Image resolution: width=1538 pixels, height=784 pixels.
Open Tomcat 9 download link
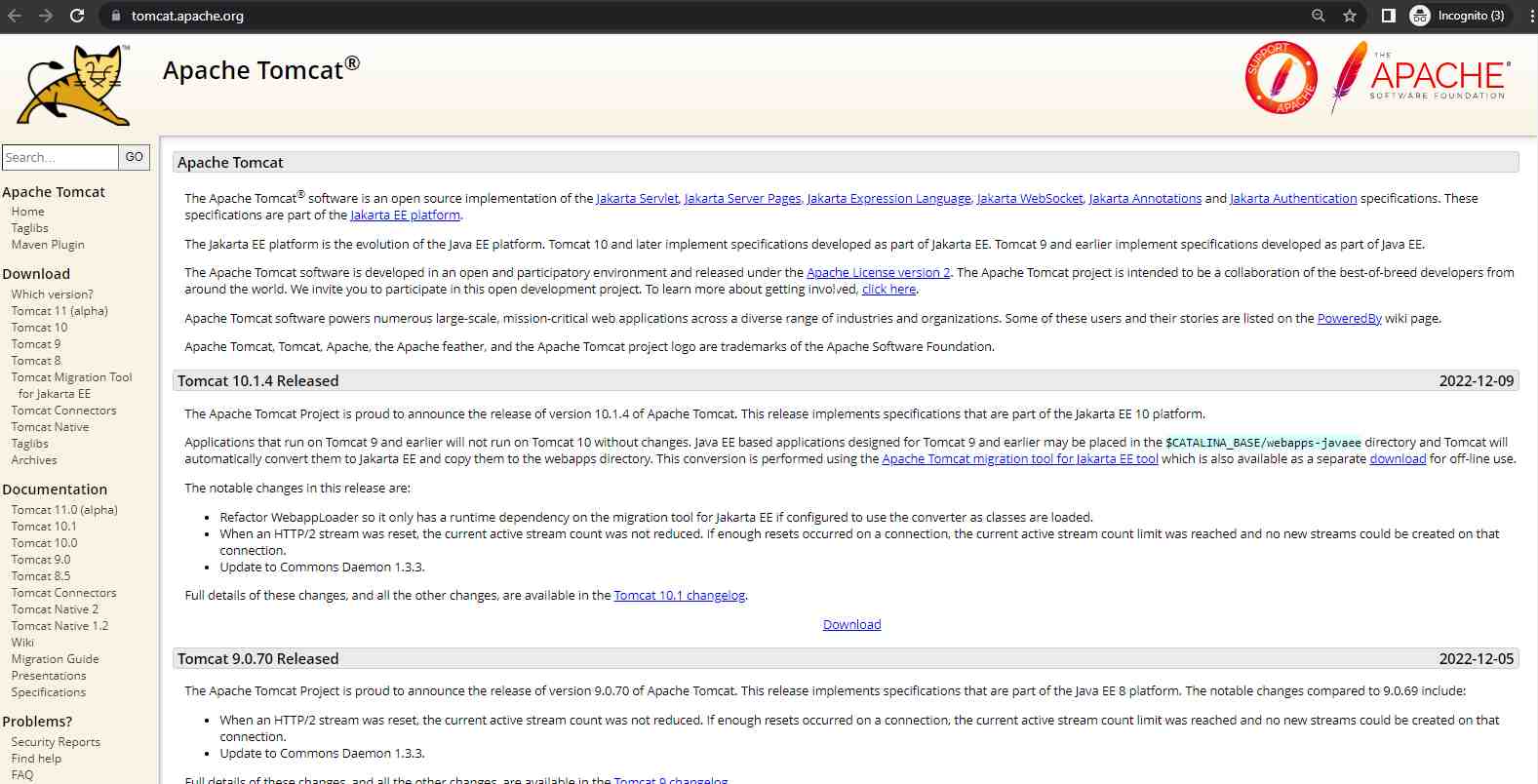pyautogui.click(x=36, y=344)
